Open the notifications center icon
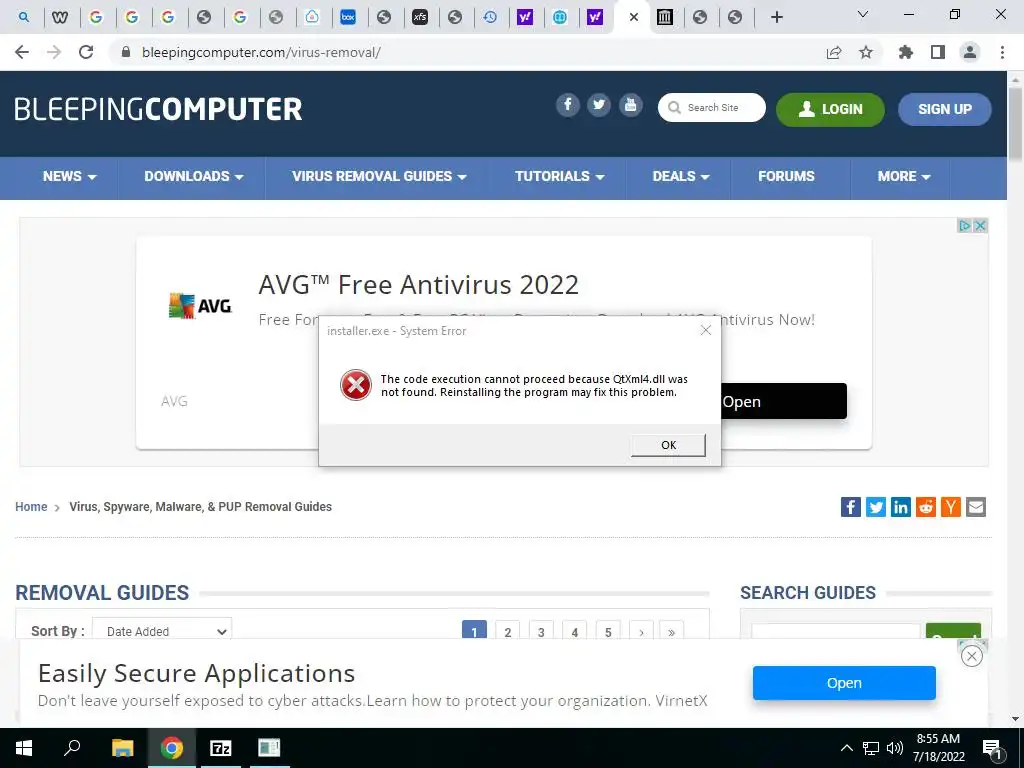1024x768 pixels. [993, 749]
